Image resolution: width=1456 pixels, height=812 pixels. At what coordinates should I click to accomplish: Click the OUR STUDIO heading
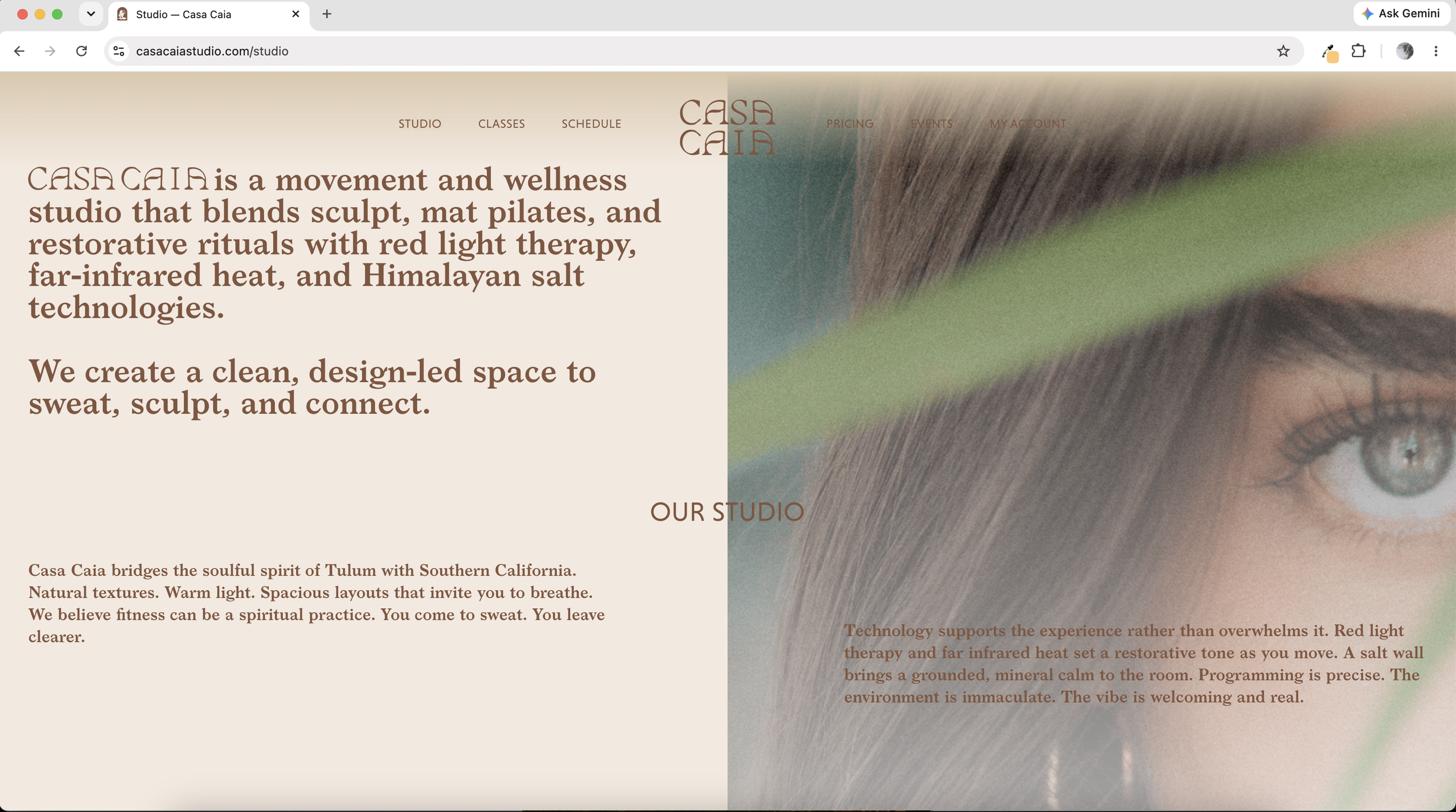[x=727, y=512]
